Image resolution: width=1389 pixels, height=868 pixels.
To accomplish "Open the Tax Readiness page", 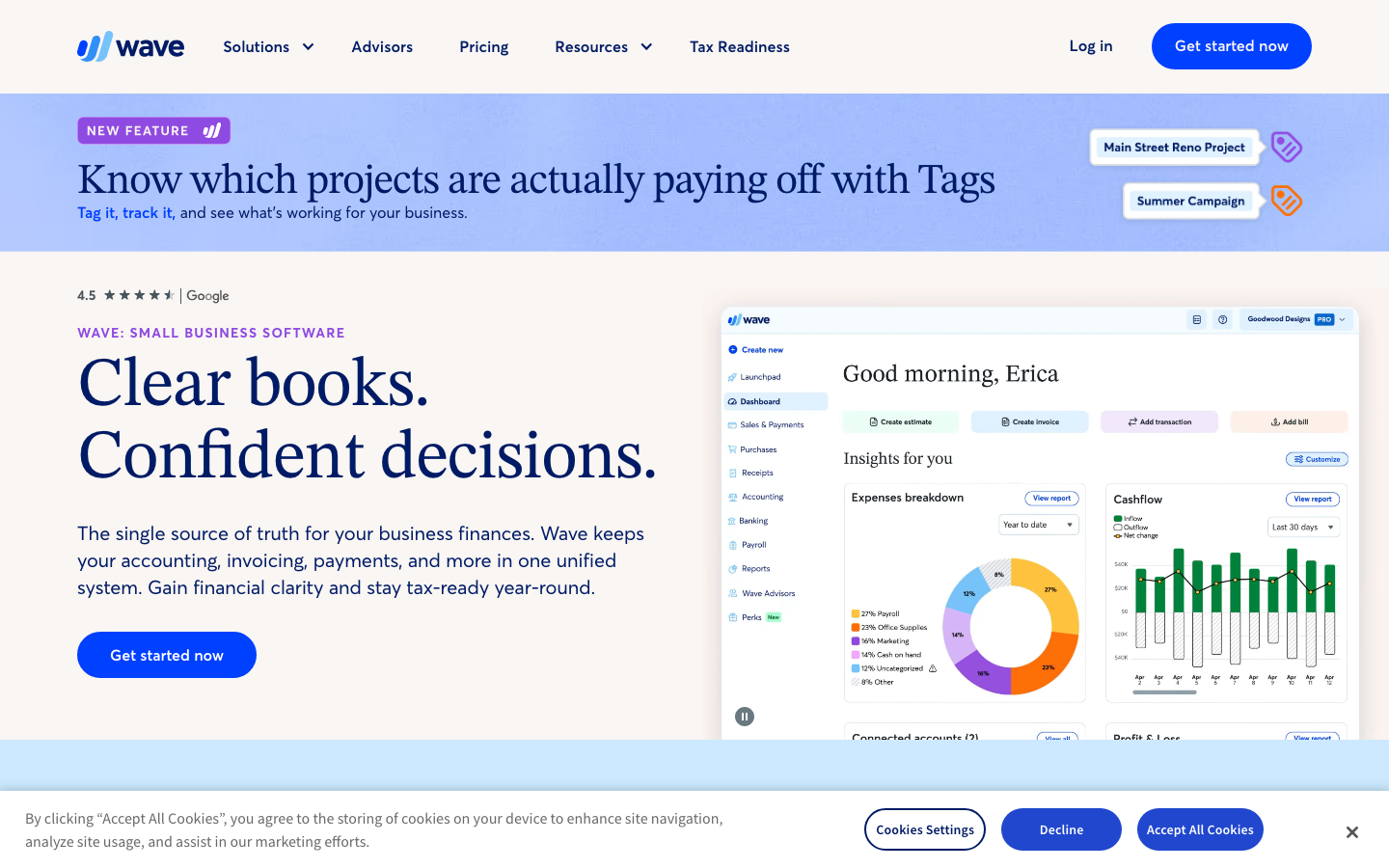I will pyautogui.click(x=740, y=46).
